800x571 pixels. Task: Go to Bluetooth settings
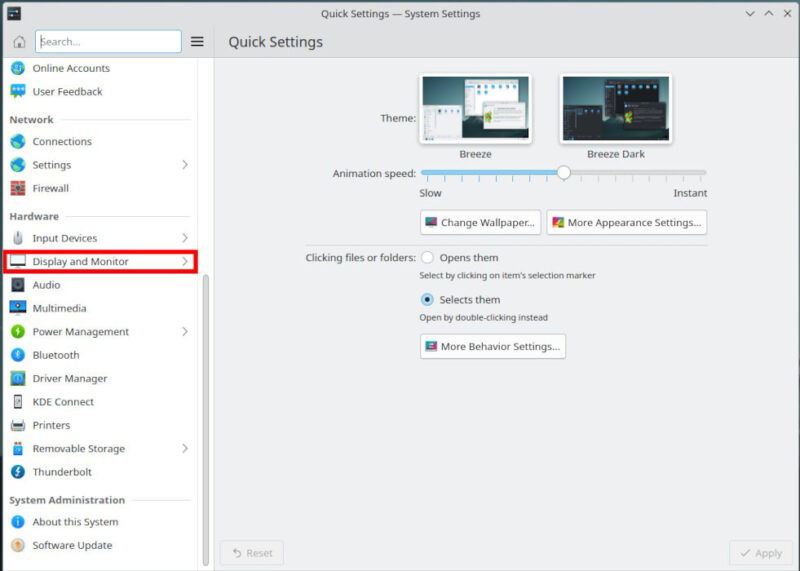coord(100,355)
